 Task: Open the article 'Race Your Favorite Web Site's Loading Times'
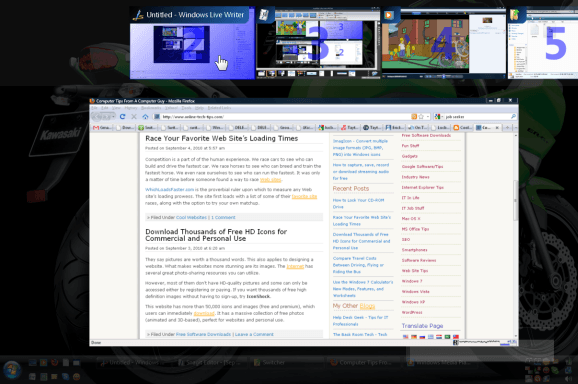[222, 139]
